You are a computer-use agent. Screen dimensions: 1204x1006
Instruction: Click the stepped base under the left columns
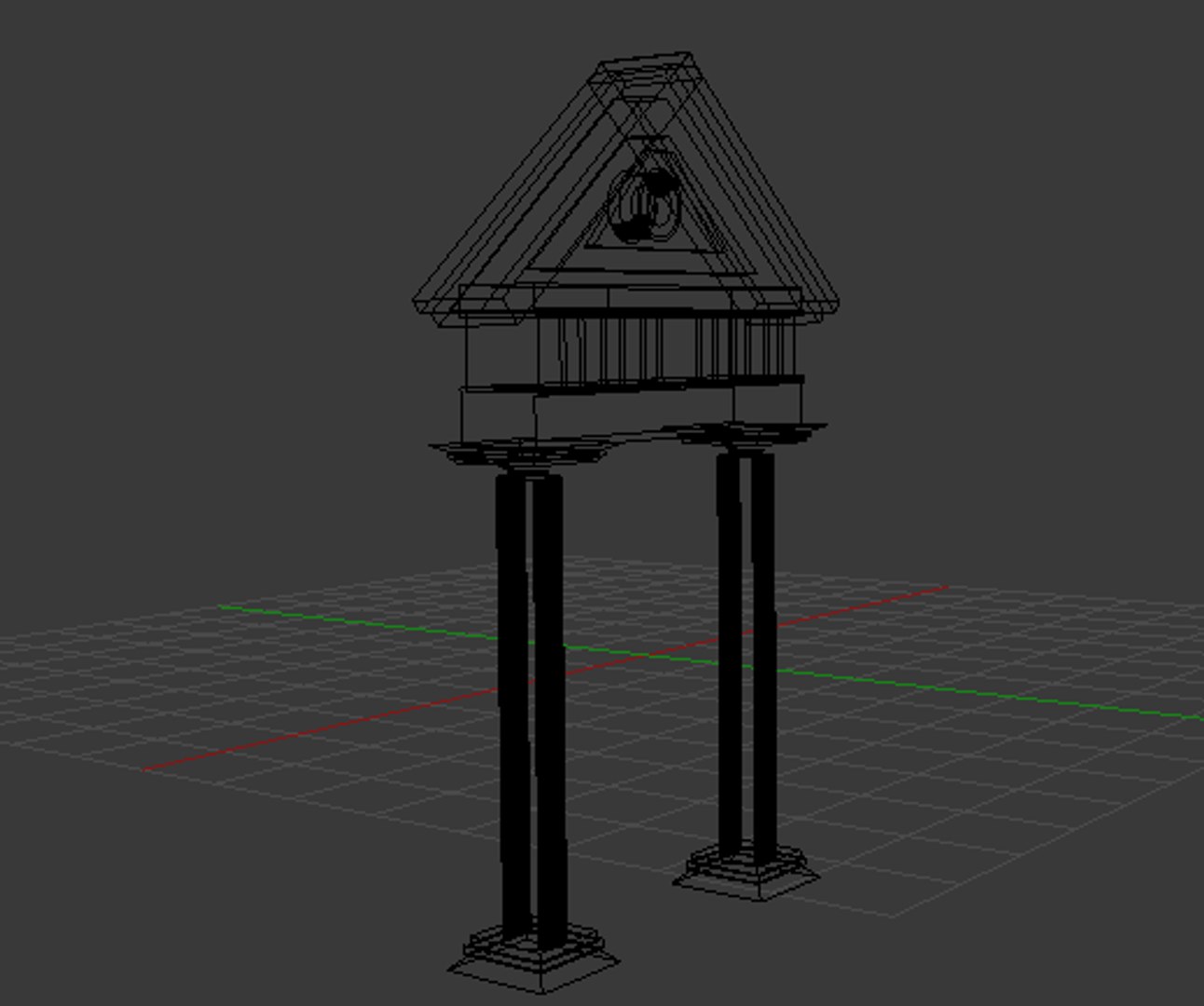(533, 958)
